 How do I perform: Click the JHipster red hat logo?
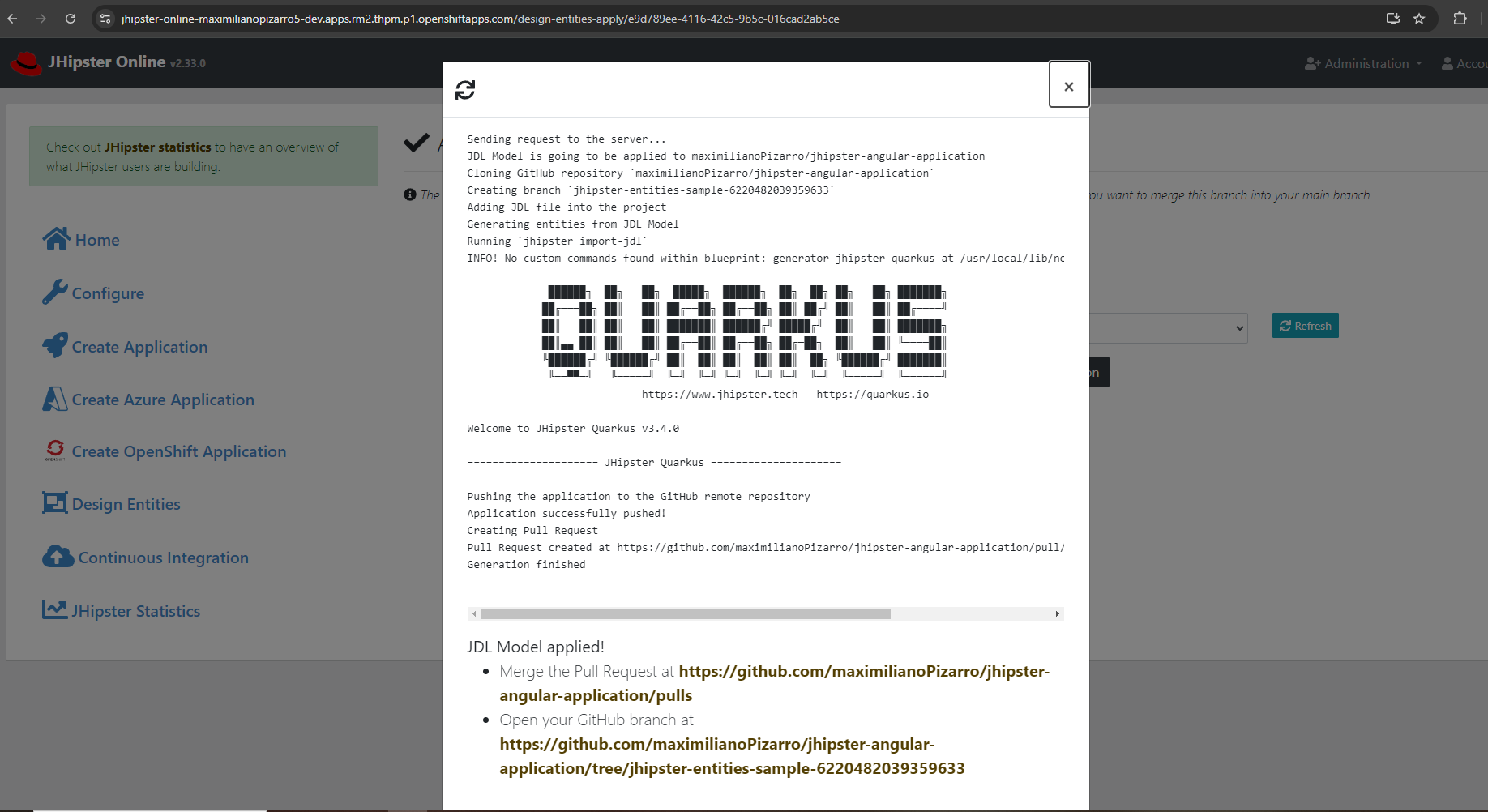click(26, 63)
